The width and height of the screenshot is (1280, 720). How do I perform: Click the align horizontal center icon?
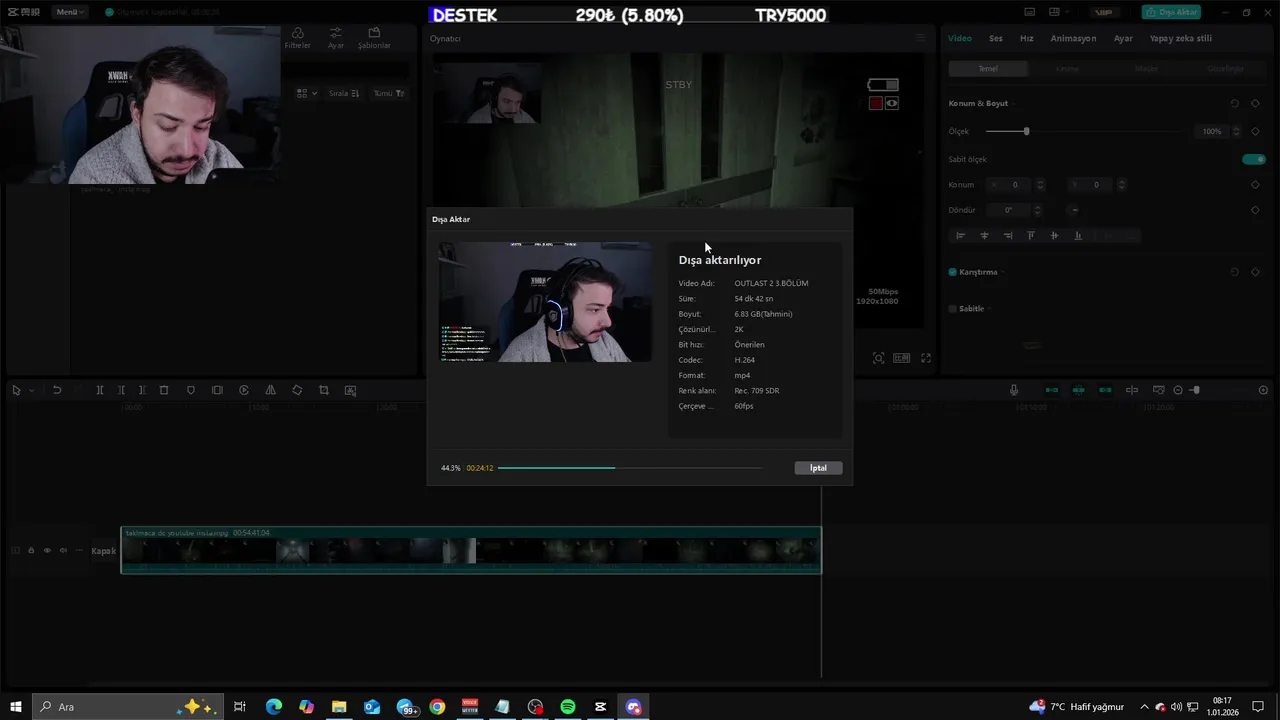[x=984, y=236]
